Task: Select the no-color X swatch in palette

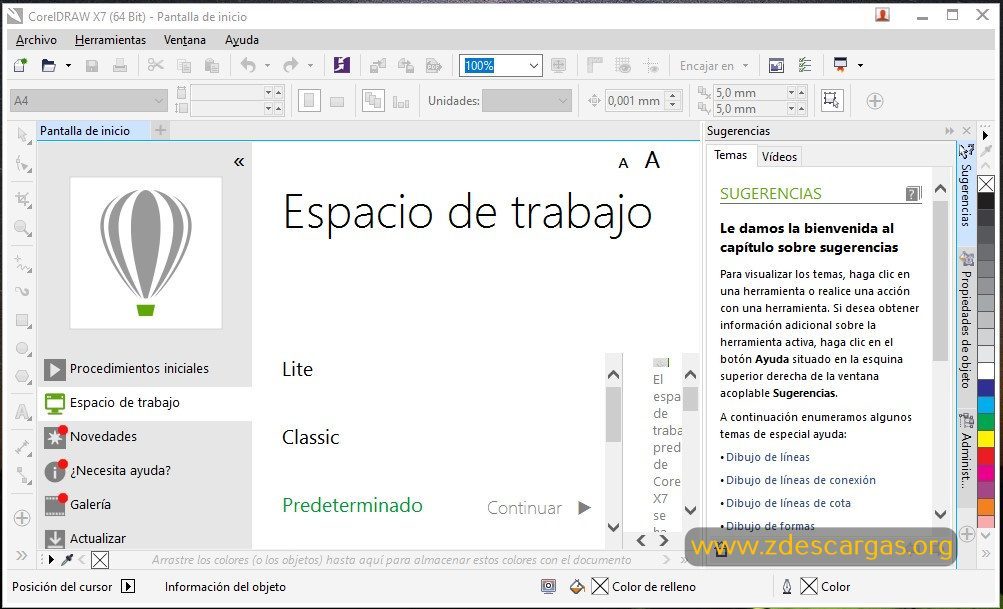Action: [986, 184]
